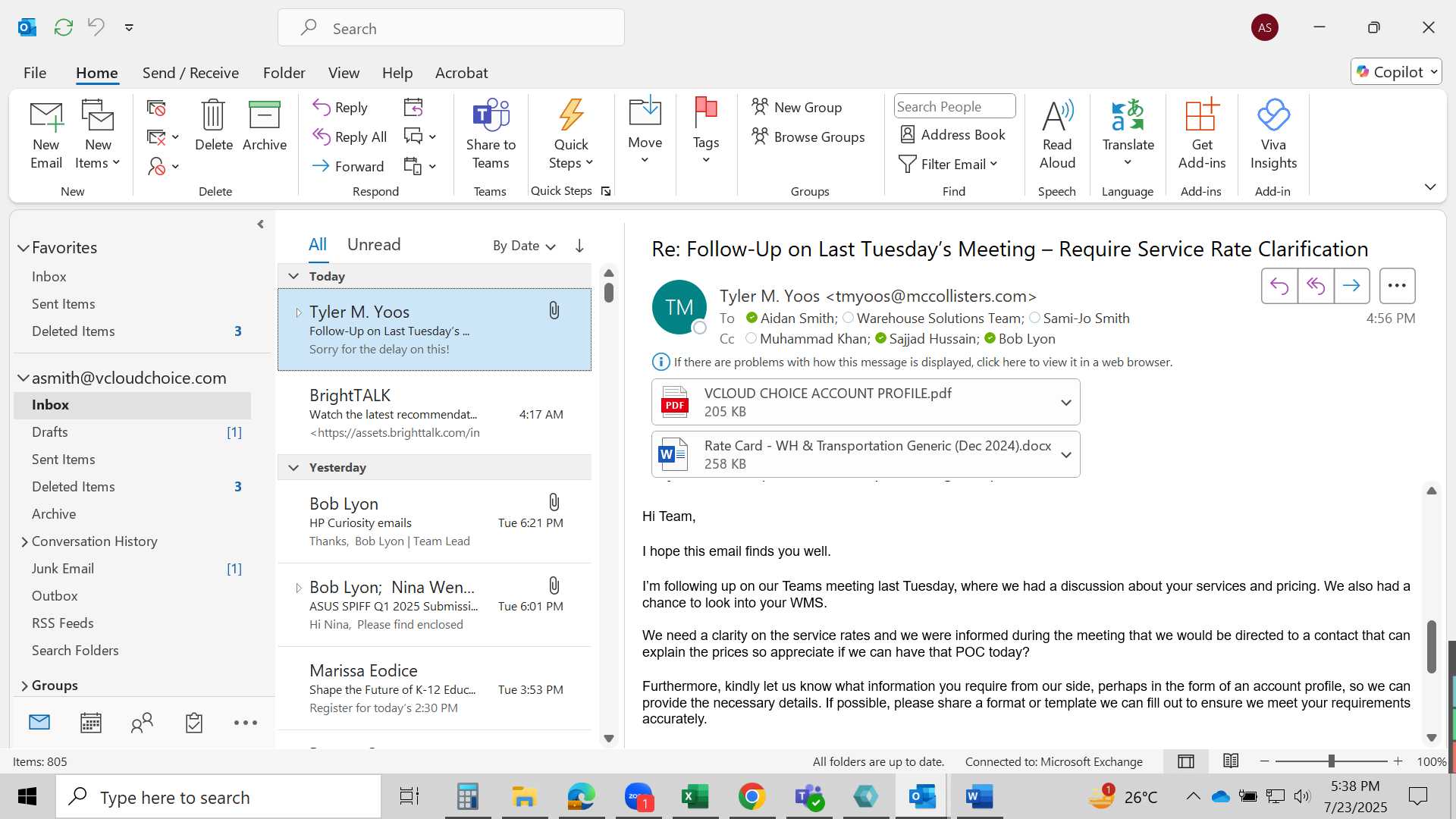The width and height of the screenshot is (1456, 819).
Task: Switch to the View tab
Action: tap(344, 73)
